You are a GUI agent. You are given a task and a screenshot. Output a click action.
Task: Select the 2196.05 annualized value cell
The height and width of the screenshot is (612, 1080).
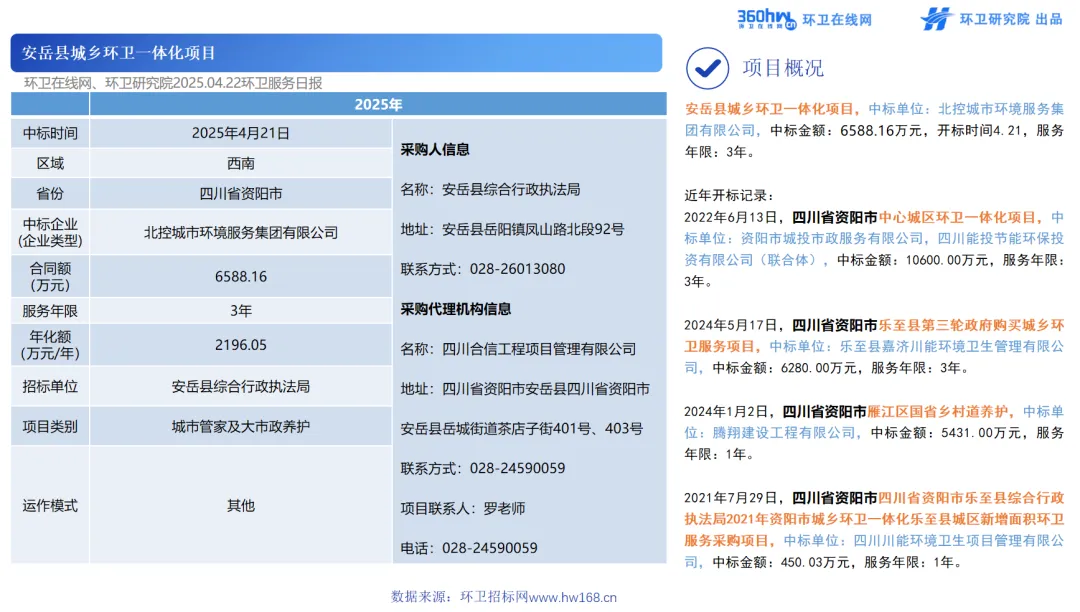[x=240, y=345]
